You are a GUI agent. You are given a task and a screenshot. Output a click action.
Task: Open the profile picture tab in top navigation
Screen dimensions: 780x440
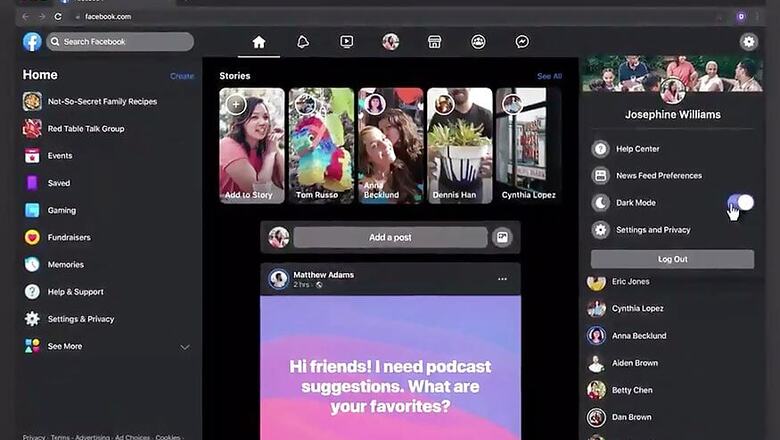click(390, 42)
